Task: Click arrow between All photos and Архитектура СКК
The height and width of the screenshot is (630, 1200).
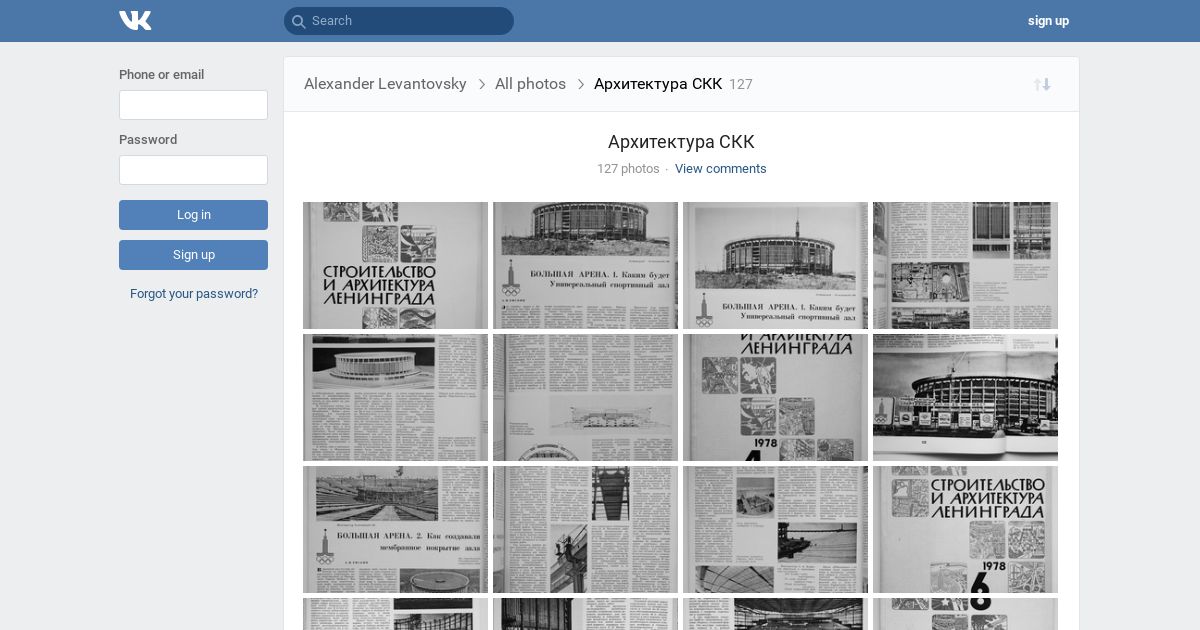Action: [x=581, y=84]
